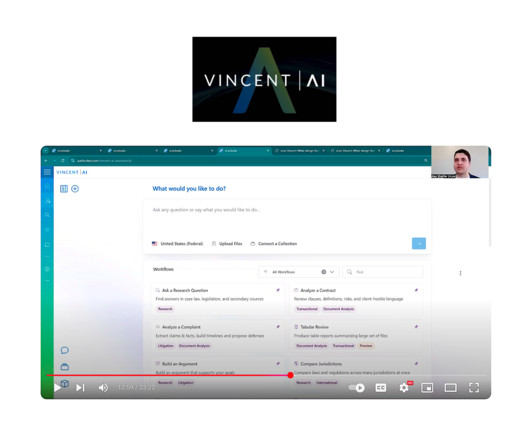Open the video settings gear
This screenshot has width=530, height=442.
click(404, 388)
